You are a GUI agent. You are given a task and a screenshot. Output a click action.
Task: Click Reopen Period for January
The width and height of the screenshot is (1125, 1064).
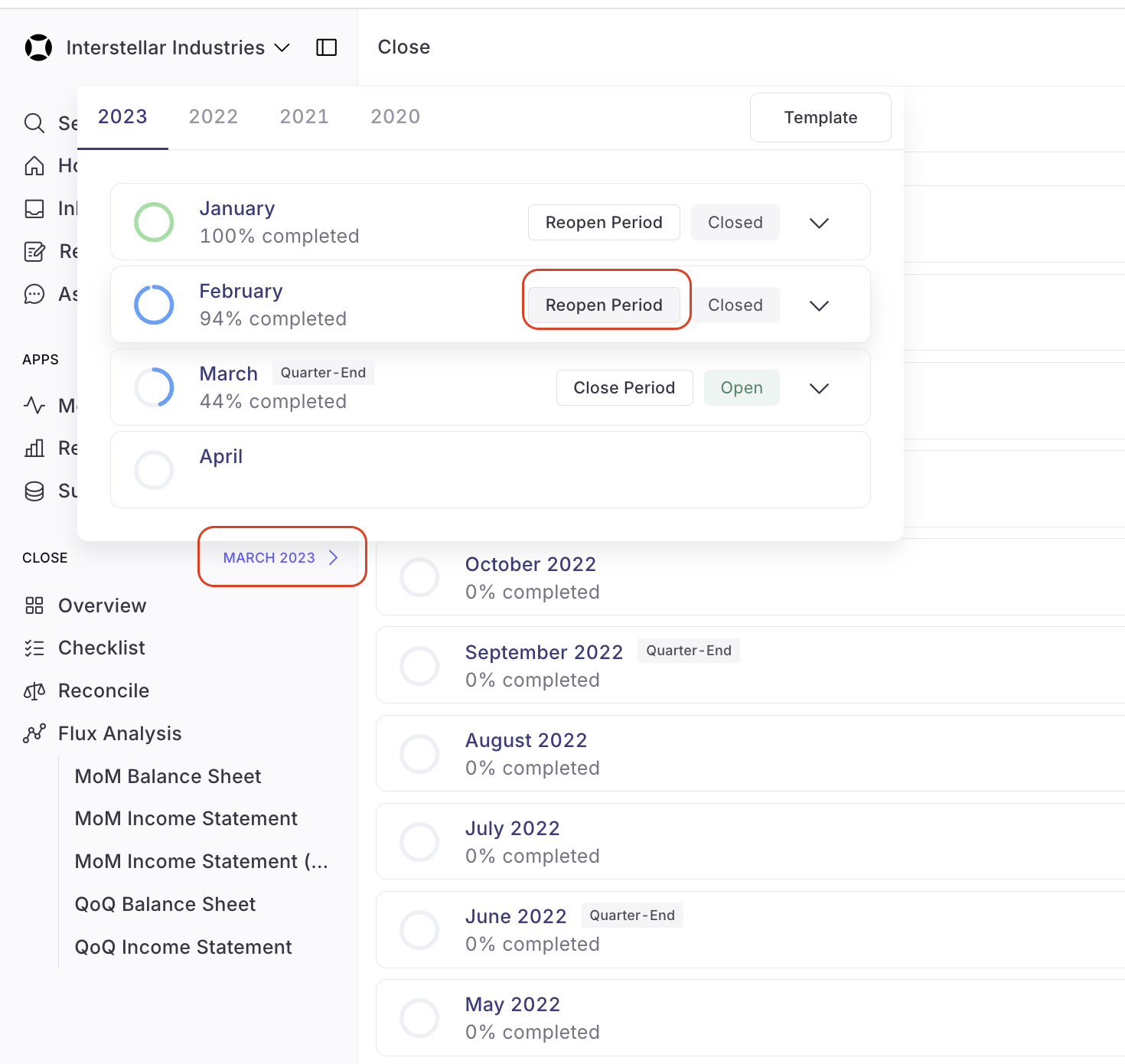(604, 222)
